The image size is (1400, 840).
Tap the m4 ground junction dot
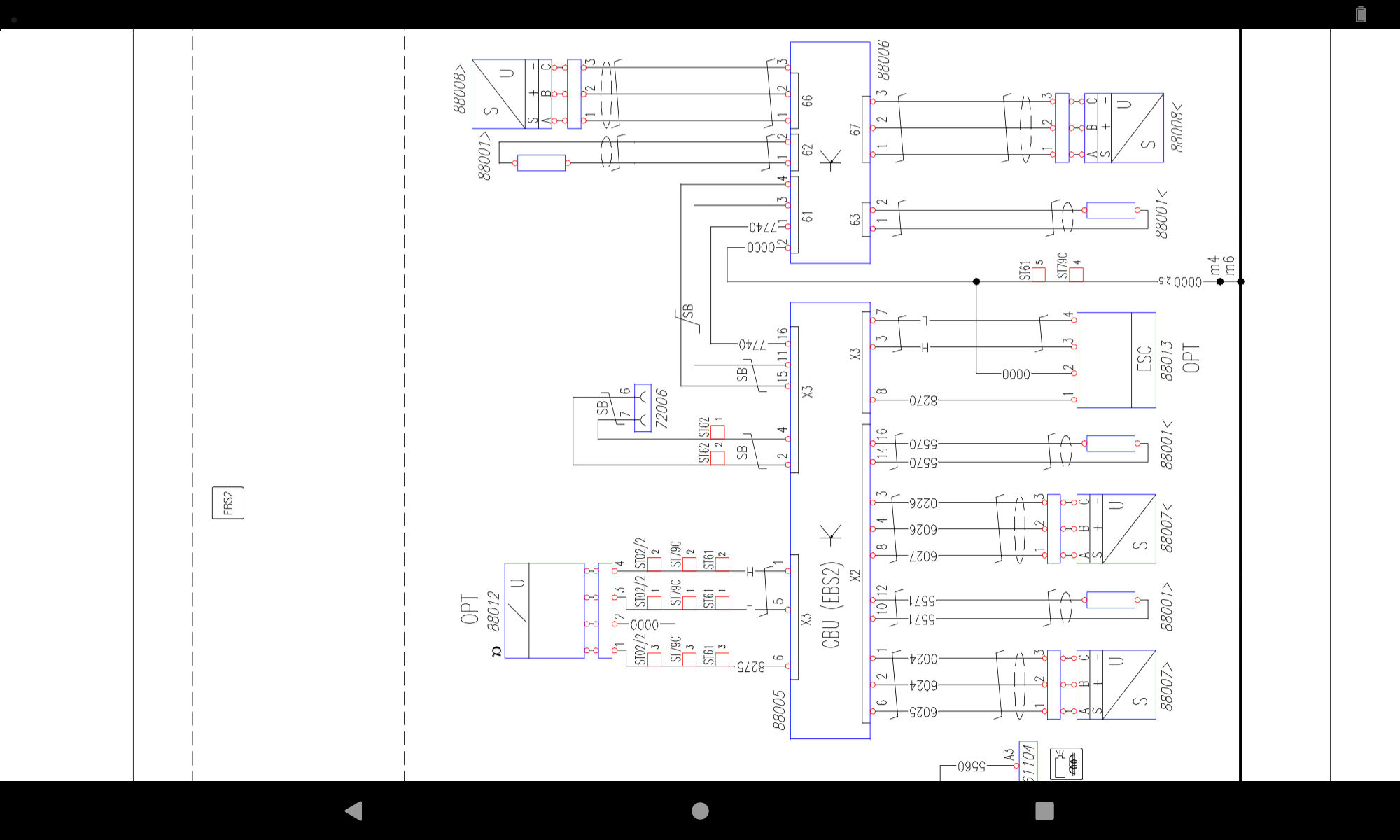[x=1220, y=281]
